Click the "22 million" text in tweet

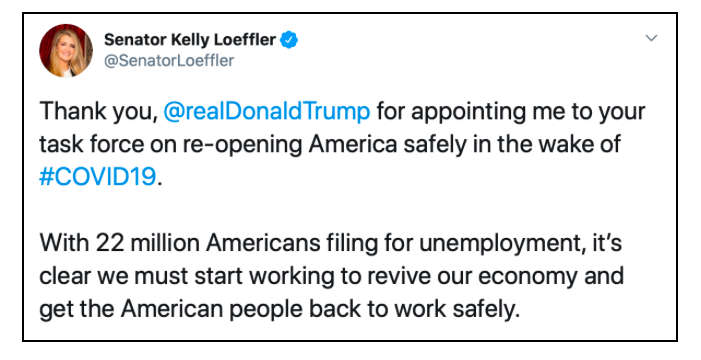pos(148,243)
